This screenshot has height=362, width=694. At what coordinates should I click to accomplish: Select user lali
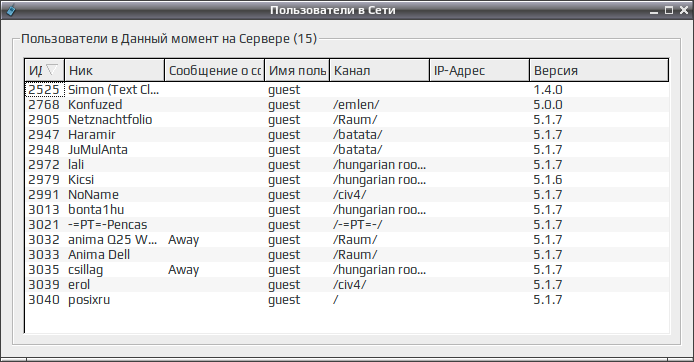pyautogui.click(x=76, y=165)
